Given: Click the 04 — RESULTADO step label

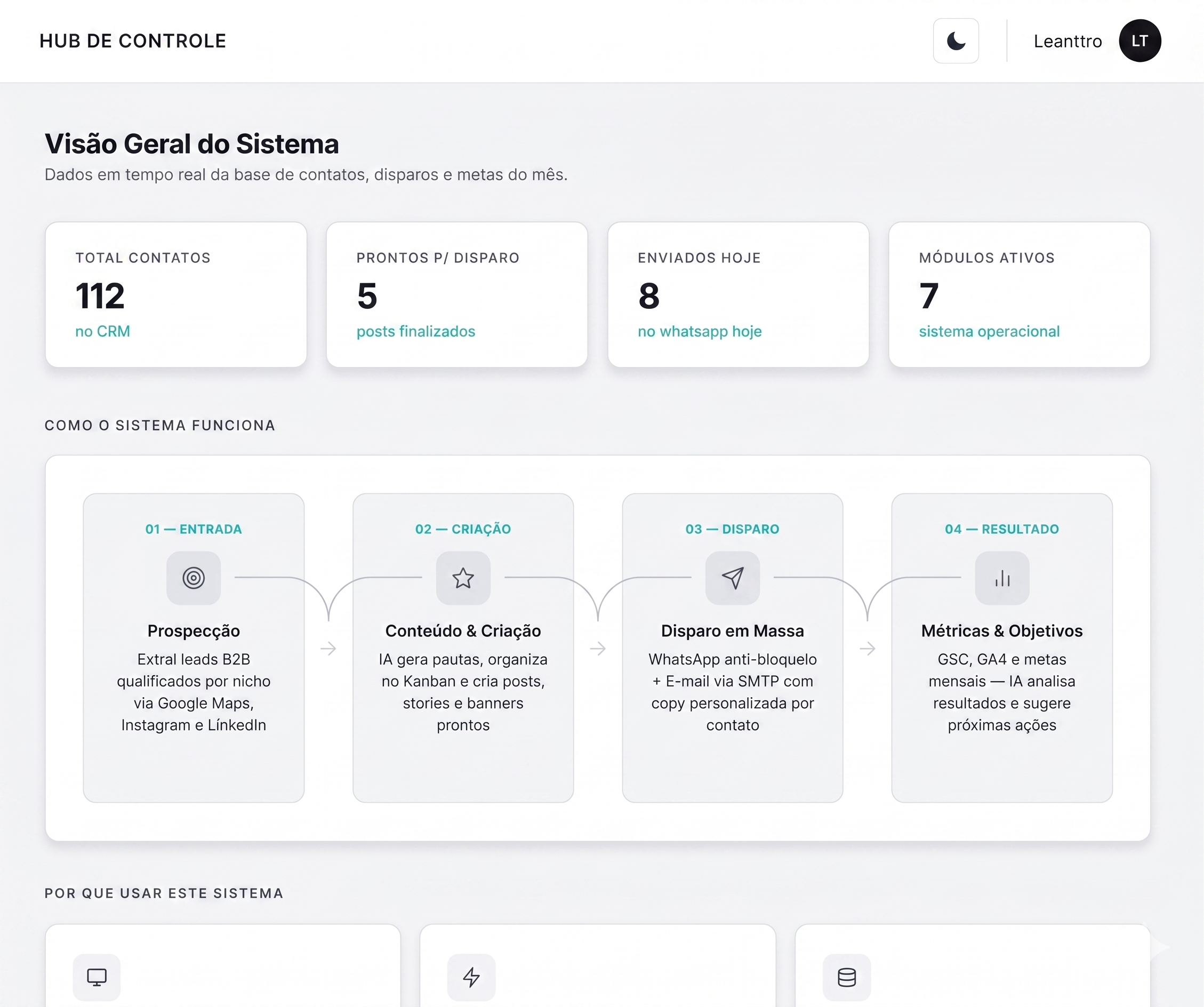Looking at the screenshot, I should pos(1001,529).
